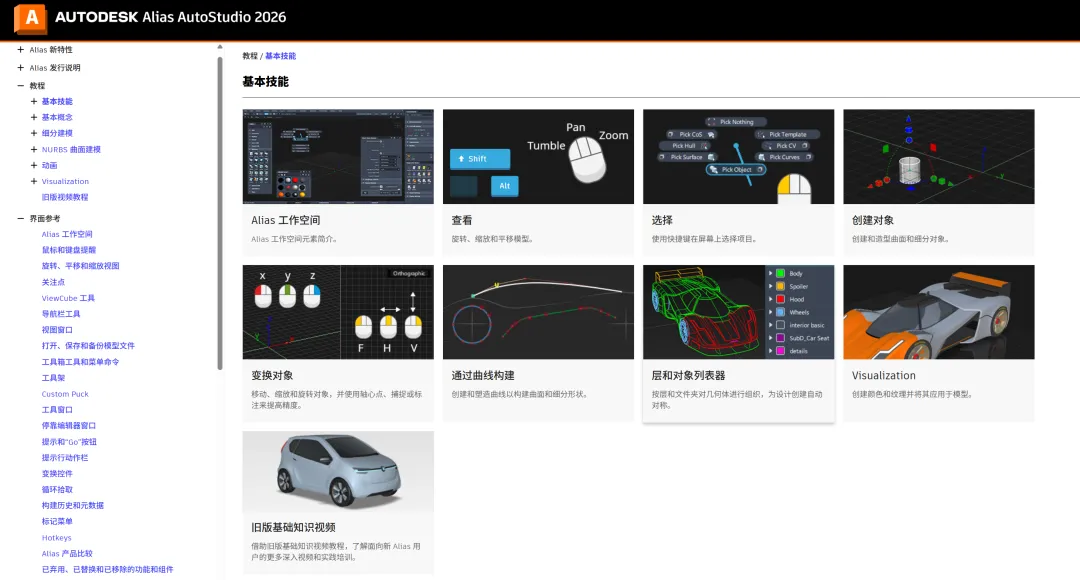Open the 旧版基础知识视频 card thumbnail

(338, 472)
